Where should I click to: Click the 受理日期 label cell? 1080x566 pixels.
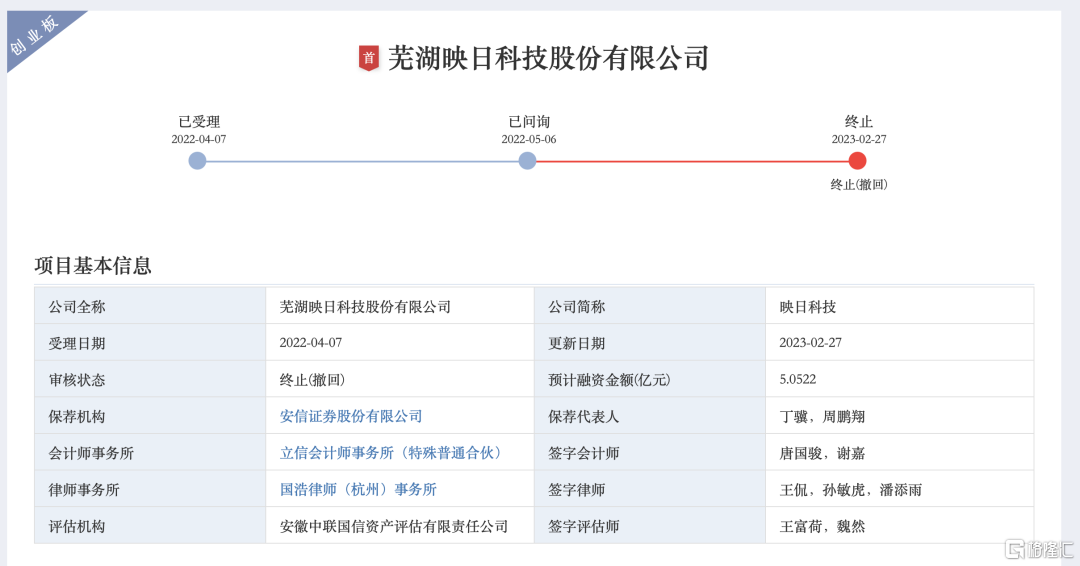tap(150, 343)
